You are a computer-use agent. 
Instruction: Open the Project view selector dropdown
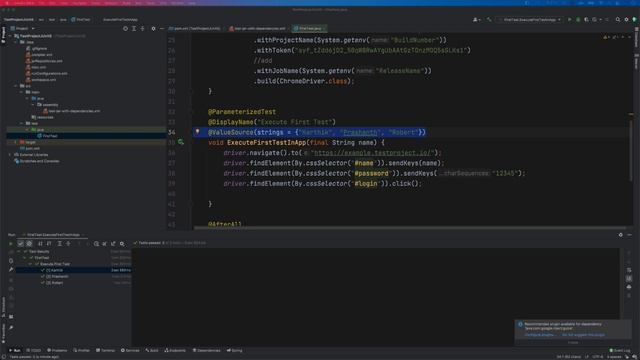point(22,29)
